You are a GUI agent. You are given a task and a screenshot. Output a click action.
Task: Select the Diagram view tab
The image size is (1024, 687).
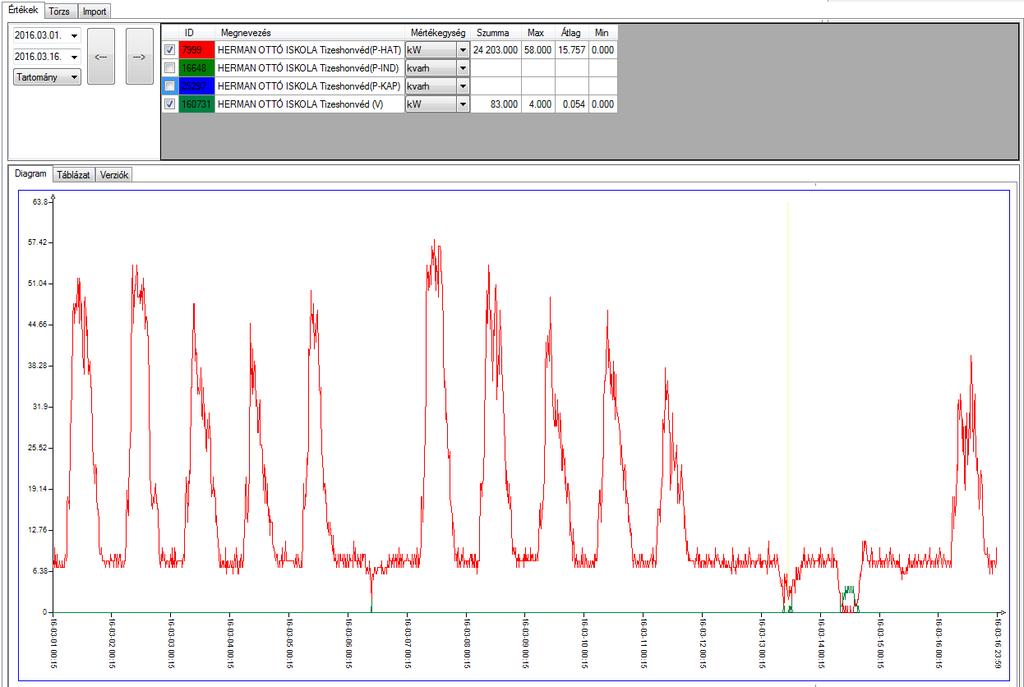31,174
